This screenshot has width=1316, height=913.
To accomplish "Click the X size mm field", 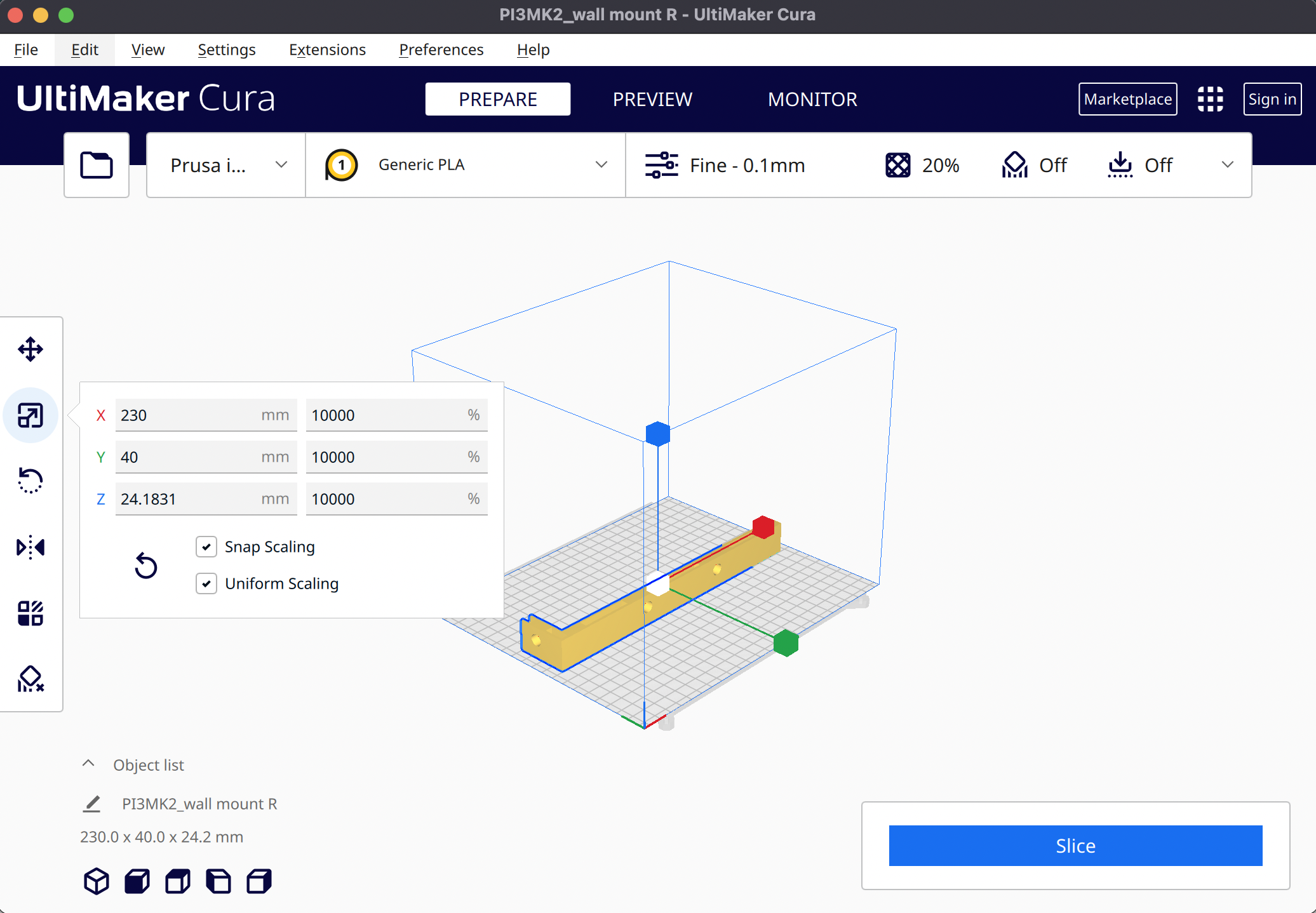I will (x=206, y=415).
